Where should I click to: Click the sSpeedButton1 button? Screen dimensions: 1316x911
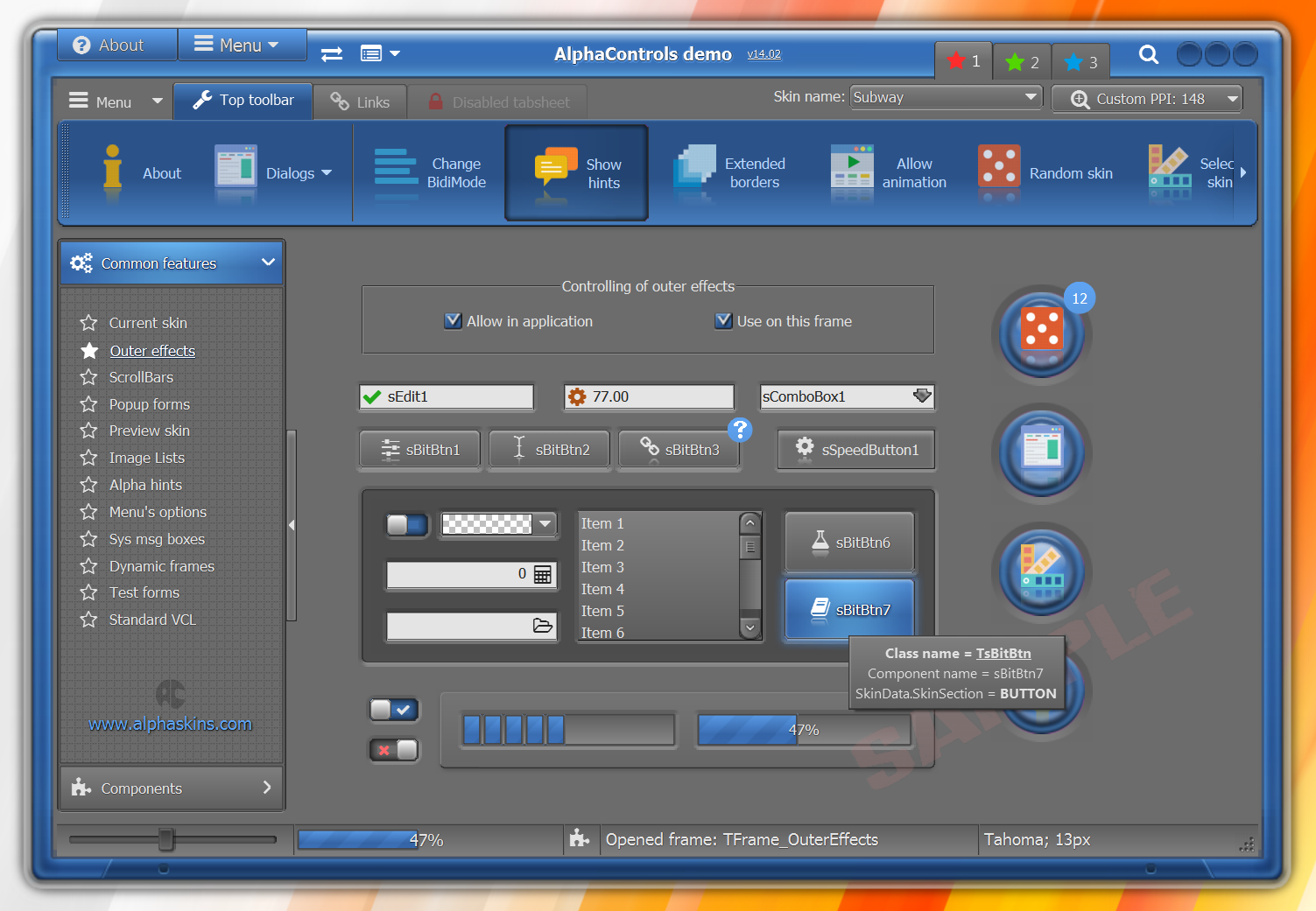pos(856,450)
